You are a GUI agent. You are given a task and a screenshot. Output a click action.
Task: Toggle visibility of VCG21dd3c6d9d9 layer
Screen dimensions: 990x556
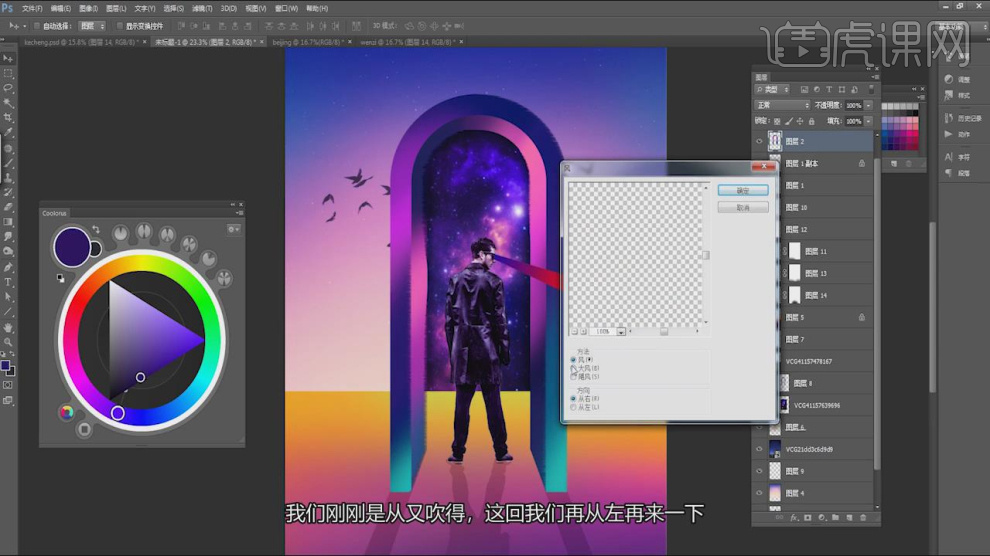tap(760, 449)
